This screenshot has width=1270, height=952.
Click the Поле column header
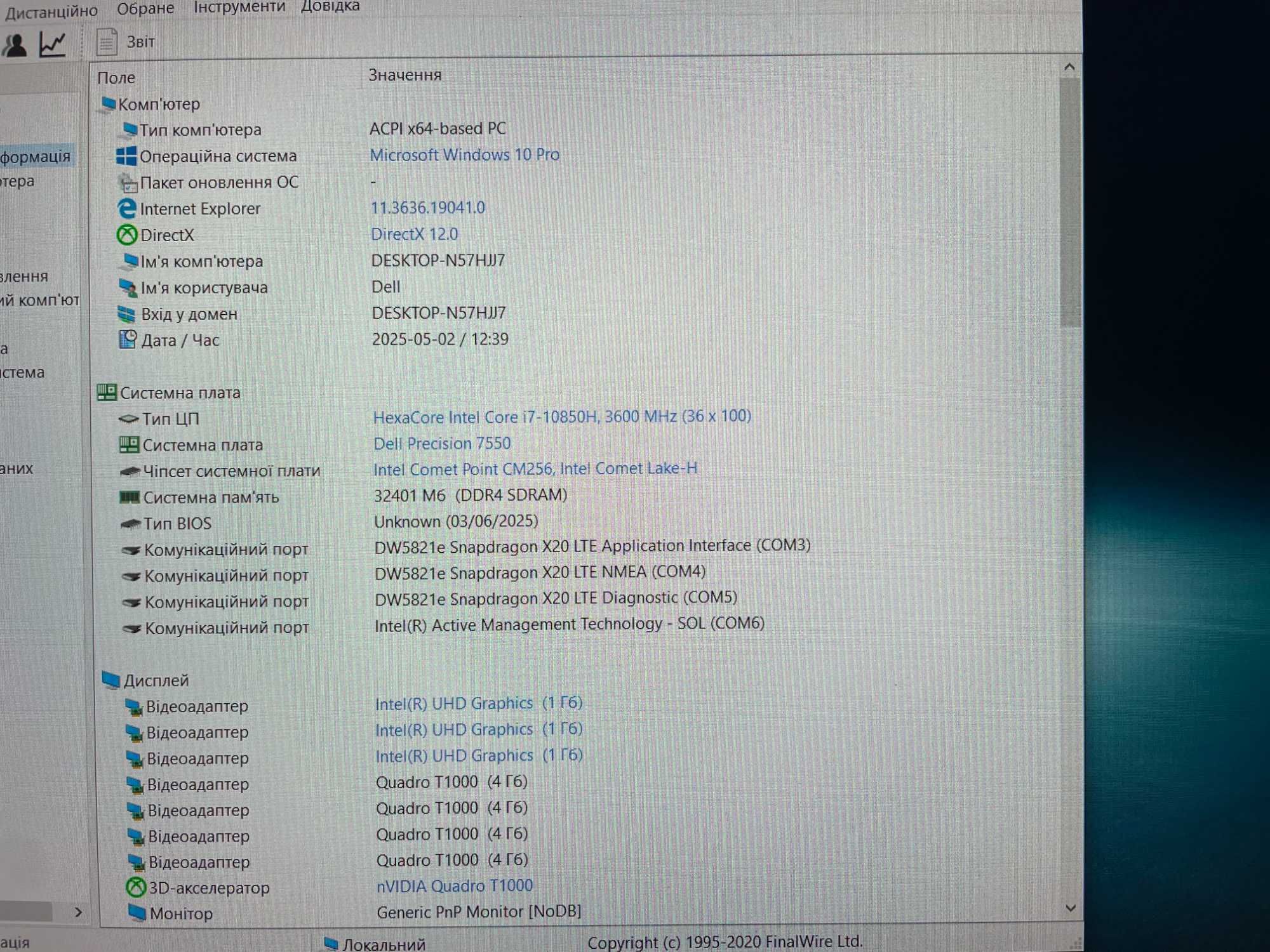click(x=116, y=77)
